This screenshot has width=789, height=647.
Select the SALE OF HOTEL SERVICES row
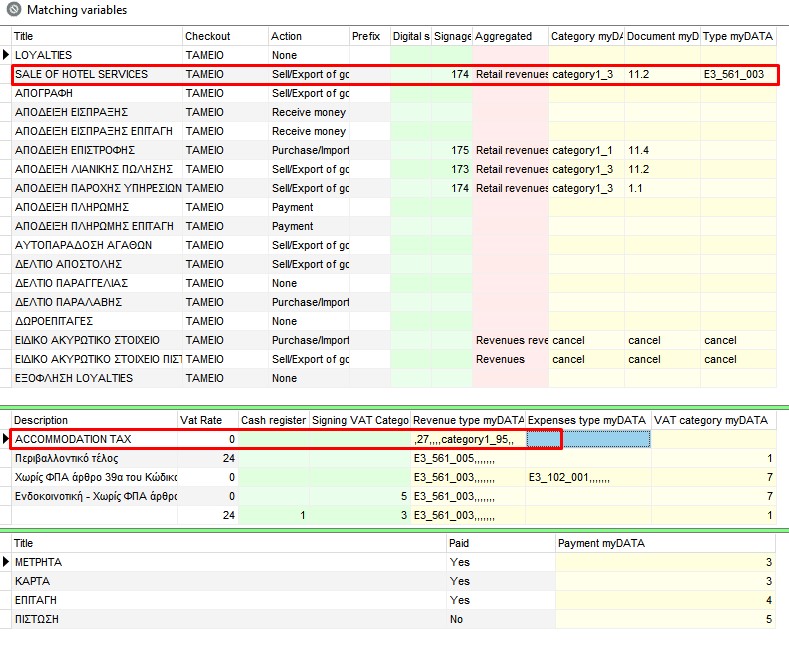click(394, 74)
